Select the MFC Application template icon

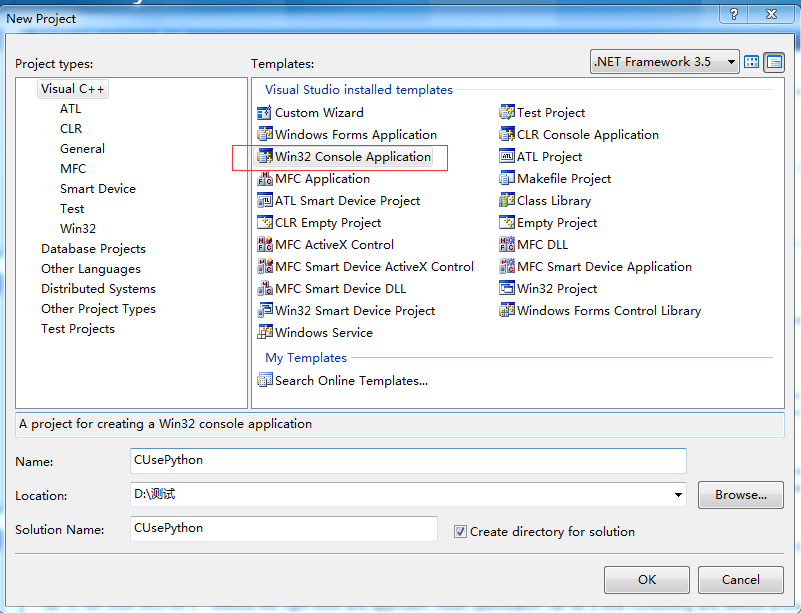tap(264, 178)
